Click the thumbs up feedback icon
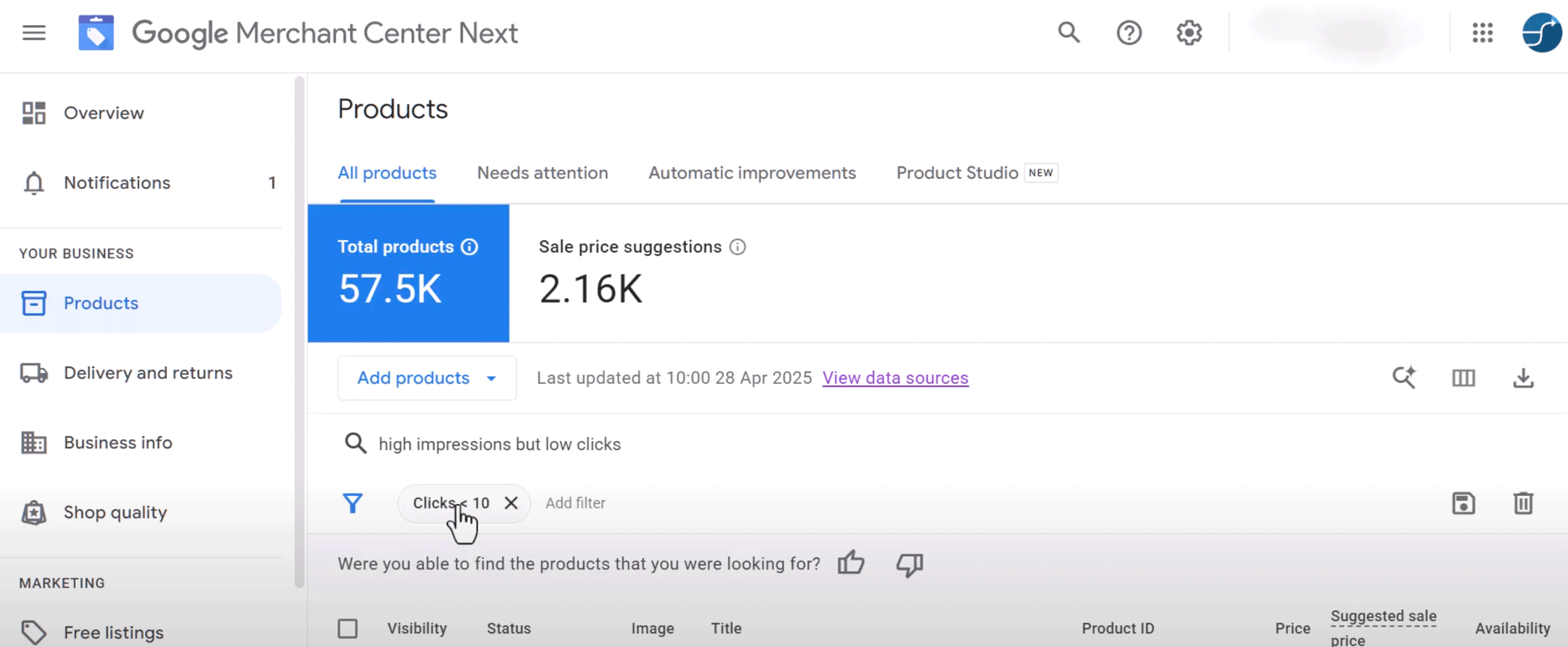This screenshot has width=1568, height=647. (851, 563)
